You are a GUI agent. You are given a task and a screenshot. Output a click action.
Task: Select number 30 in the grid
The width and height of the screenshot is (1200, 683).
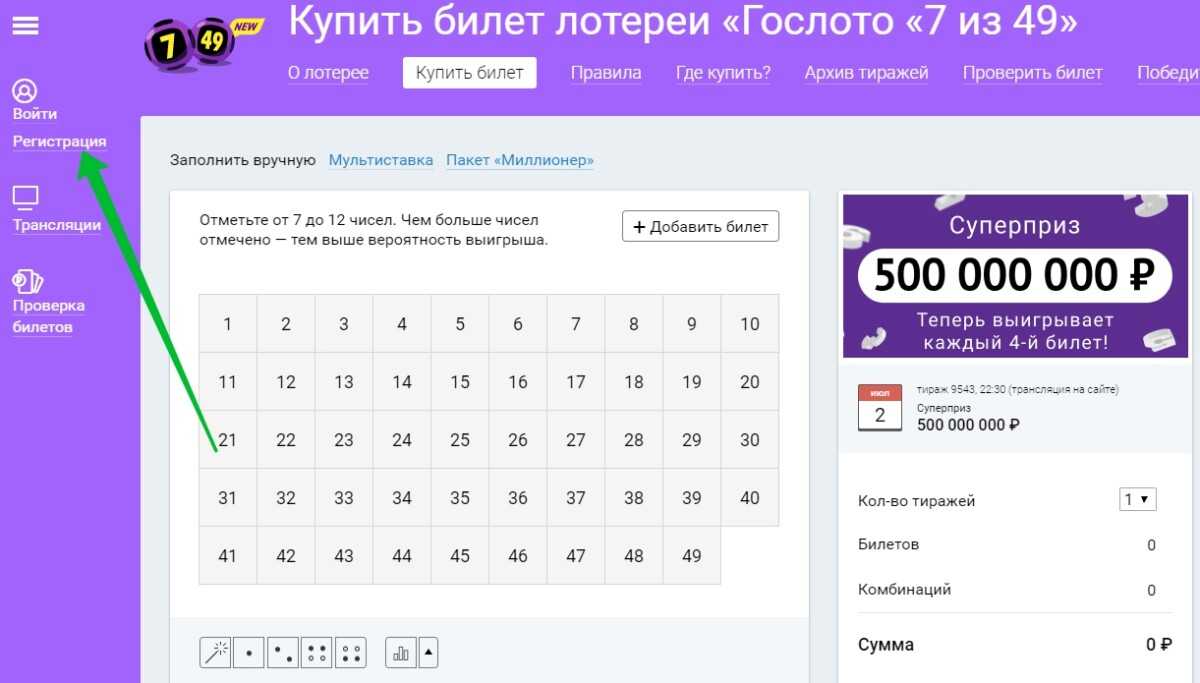(750, 440)
